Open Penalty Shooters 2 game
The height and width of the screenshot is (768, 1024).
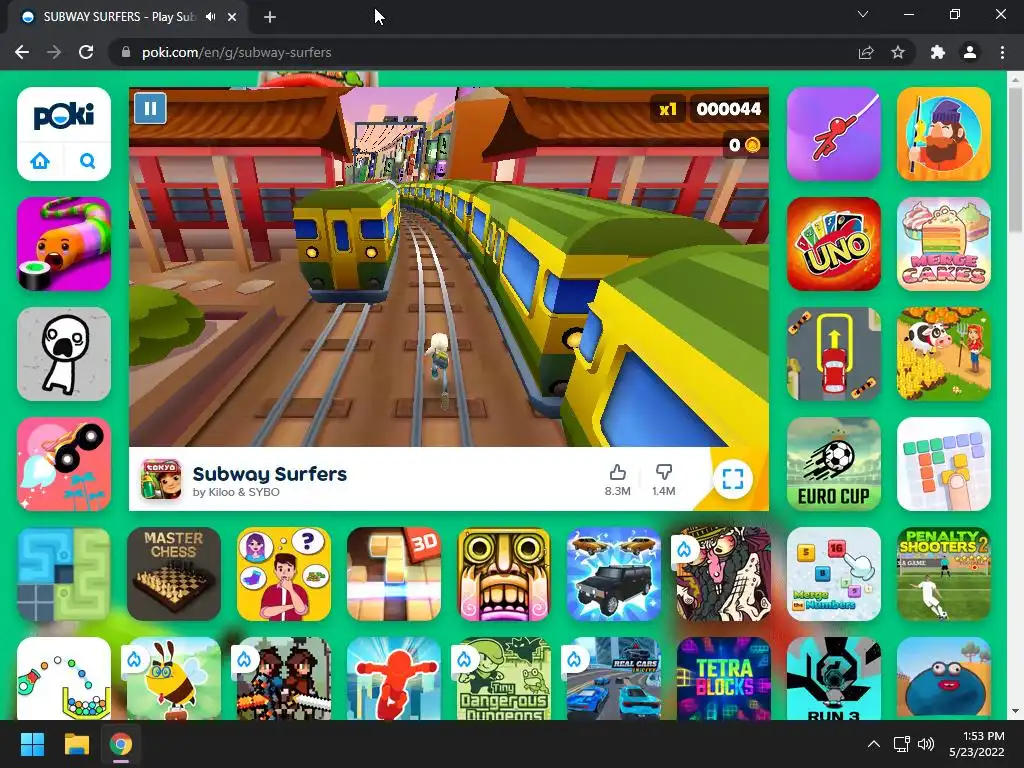944,574
